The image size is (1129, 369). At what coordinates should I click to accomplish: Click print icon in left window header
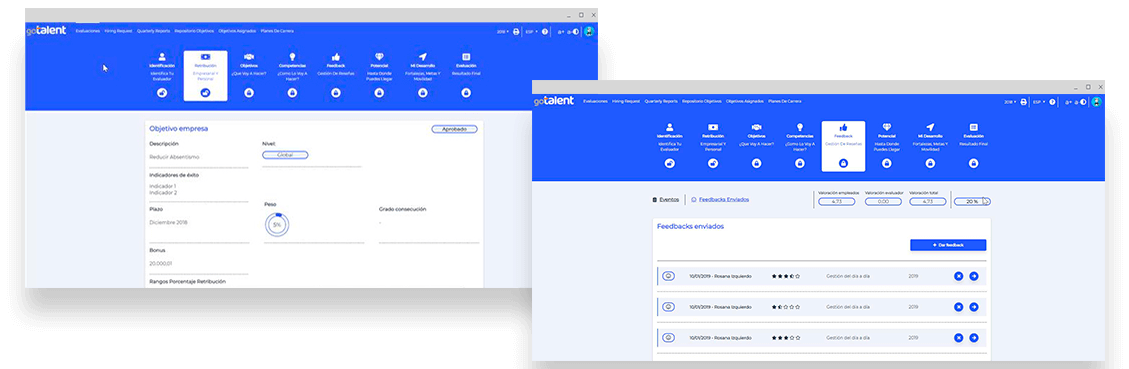[516, 32]
